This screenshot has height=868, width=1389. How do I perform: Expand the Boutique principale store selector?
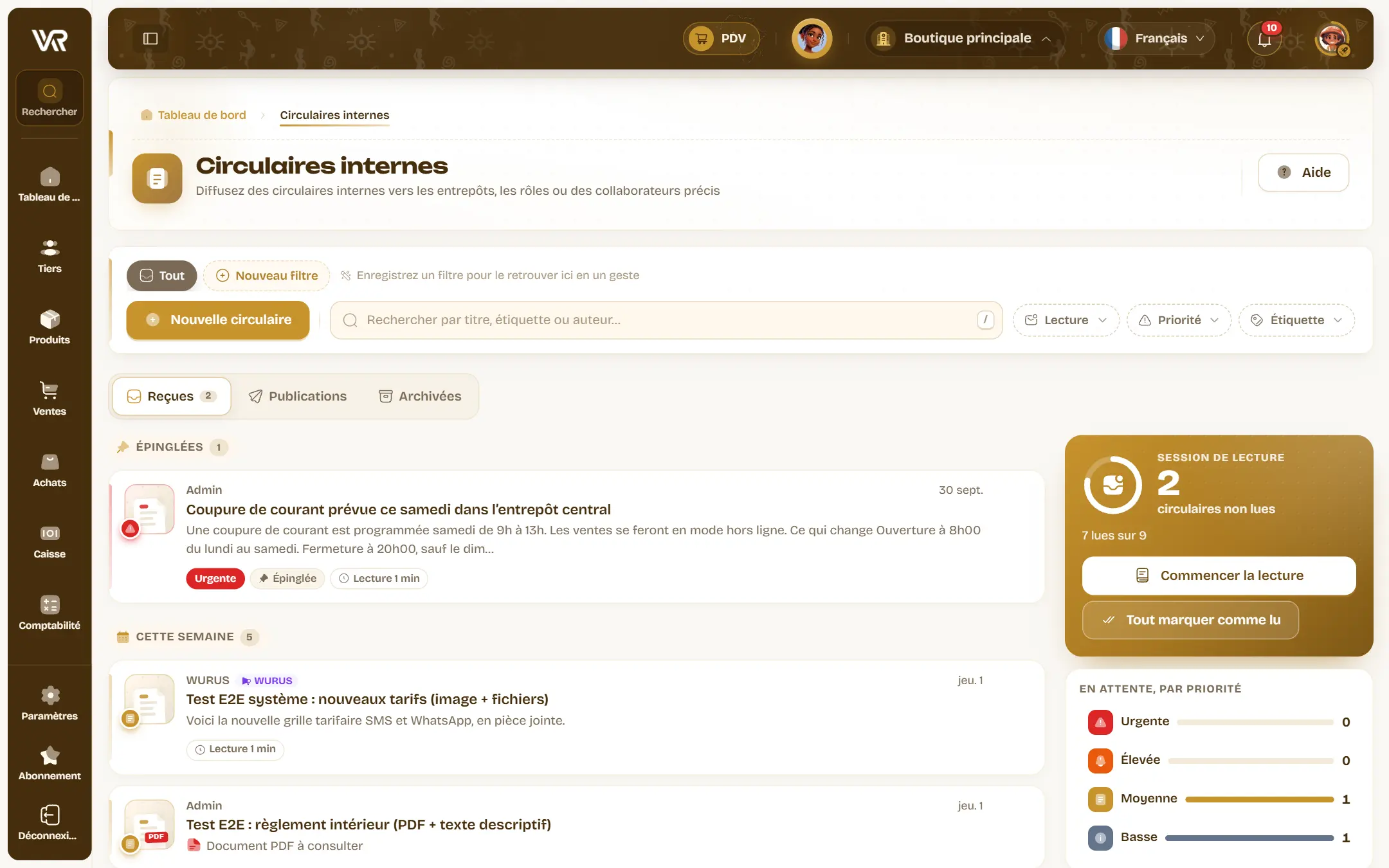coord(964,39)
